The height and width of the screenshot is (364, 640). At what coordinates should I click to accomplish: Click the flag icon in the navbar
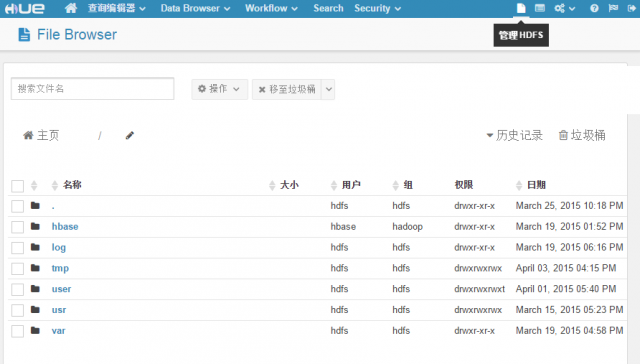coord(613,8)
